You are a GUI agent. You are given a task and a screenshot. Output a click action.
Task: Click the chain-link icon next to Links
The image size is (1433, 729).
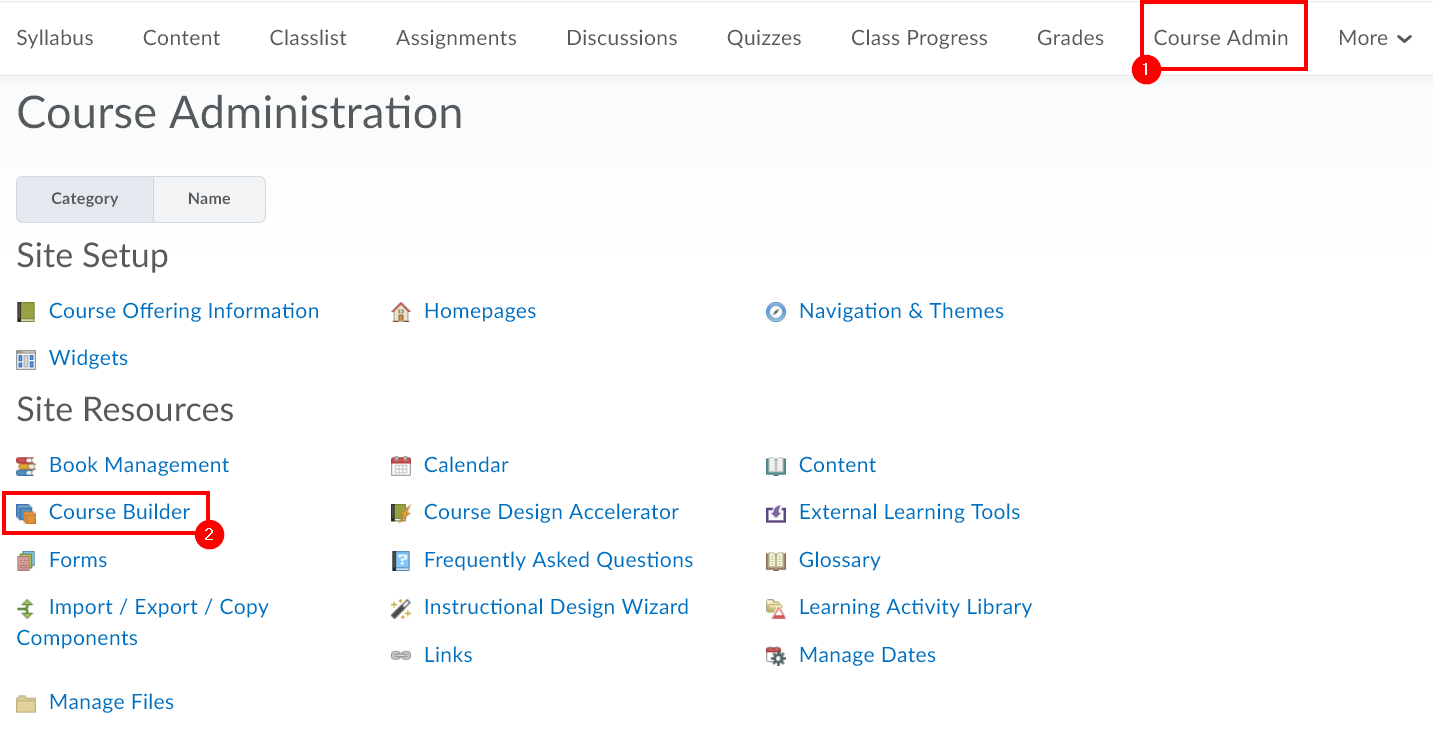point(401,654)
